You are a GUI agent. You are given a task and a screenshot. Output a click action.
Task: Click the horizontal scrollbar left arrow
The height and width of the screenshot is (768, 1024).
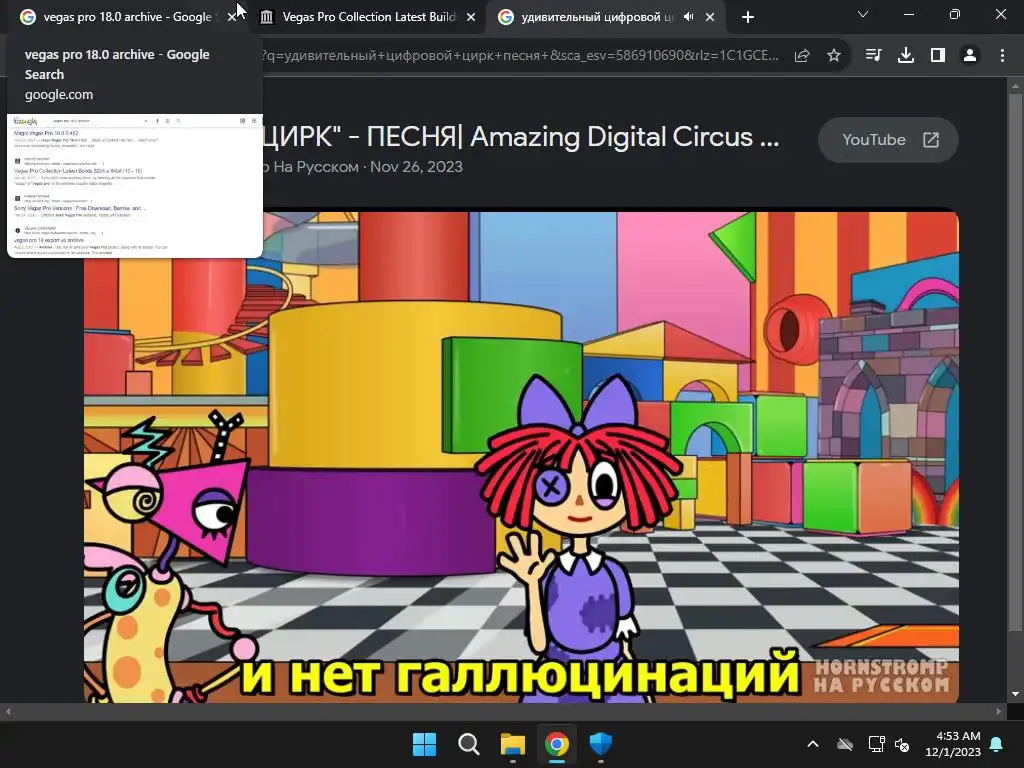click(8, 711)
